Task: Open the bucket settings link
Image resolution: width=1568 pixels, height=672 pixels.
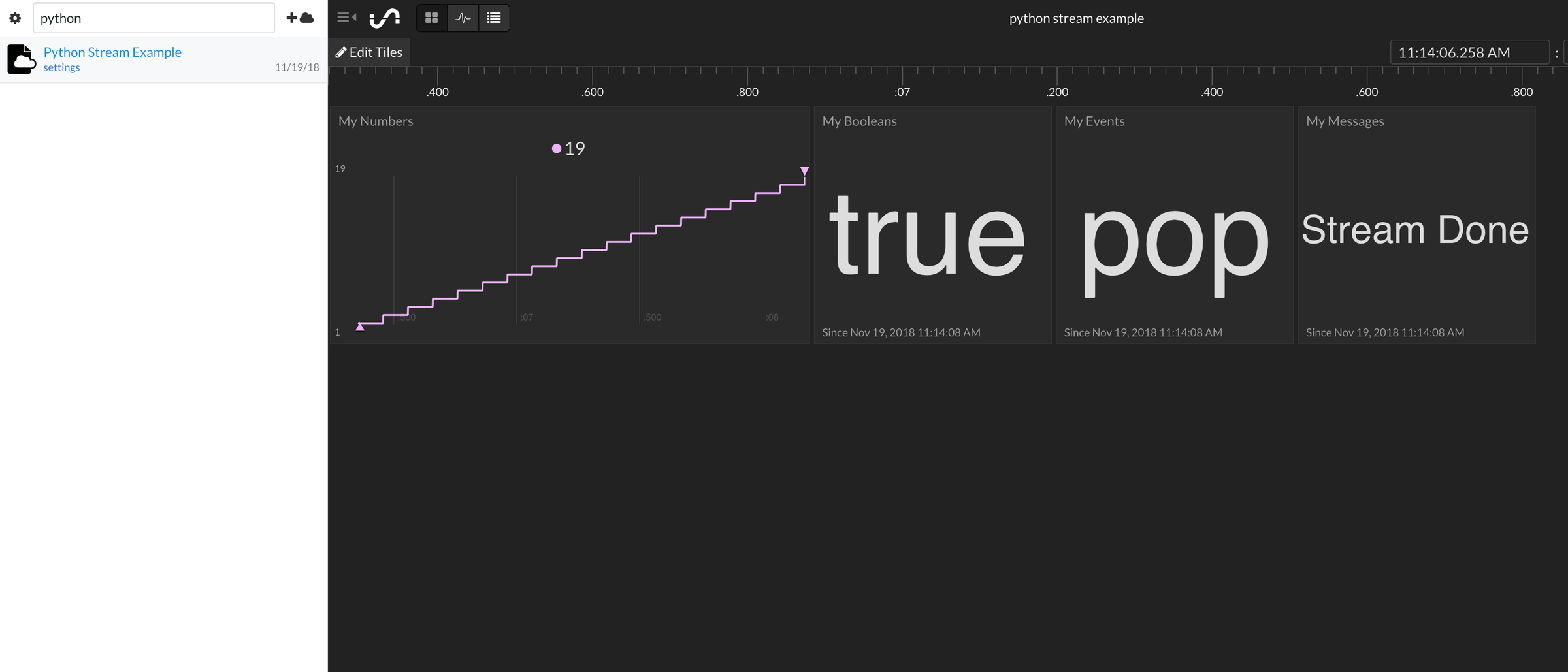Action: 61,67
